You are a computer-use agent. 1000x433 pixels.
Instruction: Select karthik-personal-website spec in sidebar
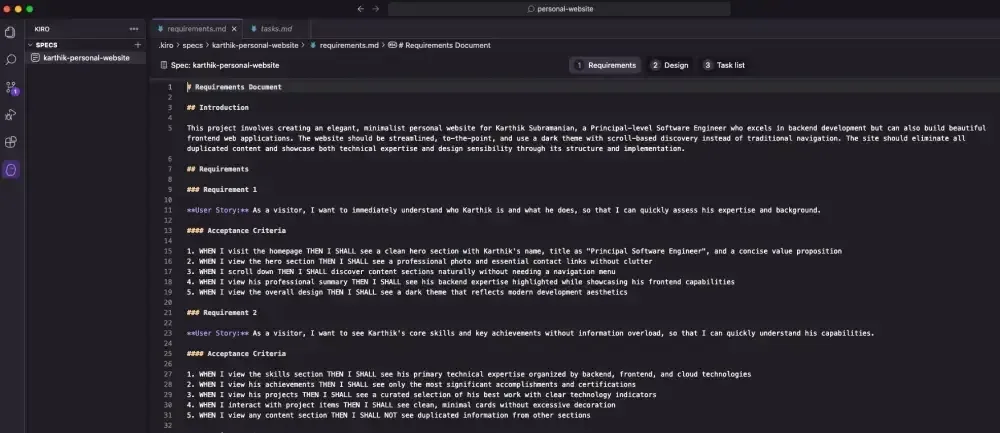(85, 57)
